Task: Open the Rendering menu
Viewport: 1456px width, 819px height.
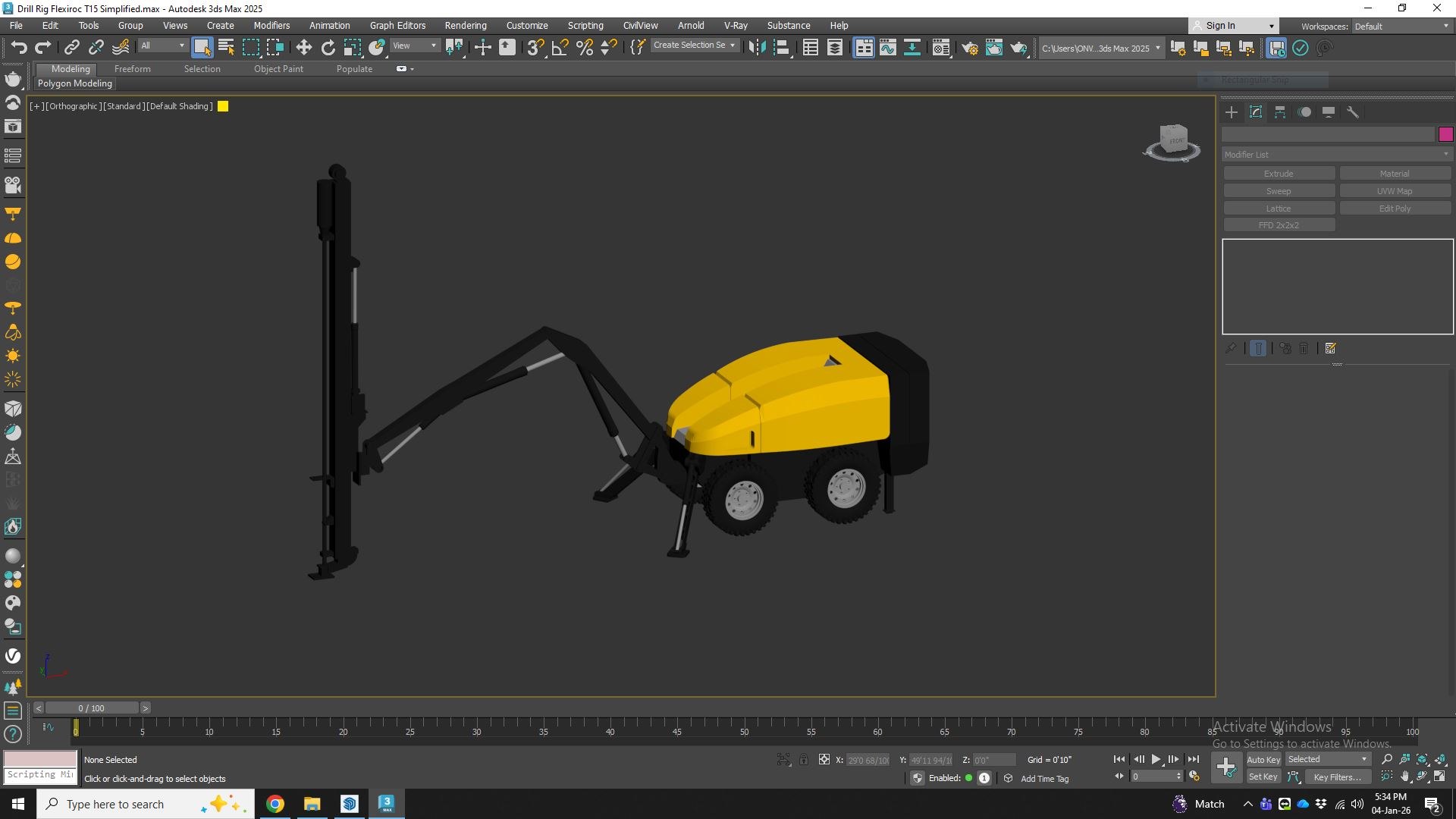Action: coord(466,25)
